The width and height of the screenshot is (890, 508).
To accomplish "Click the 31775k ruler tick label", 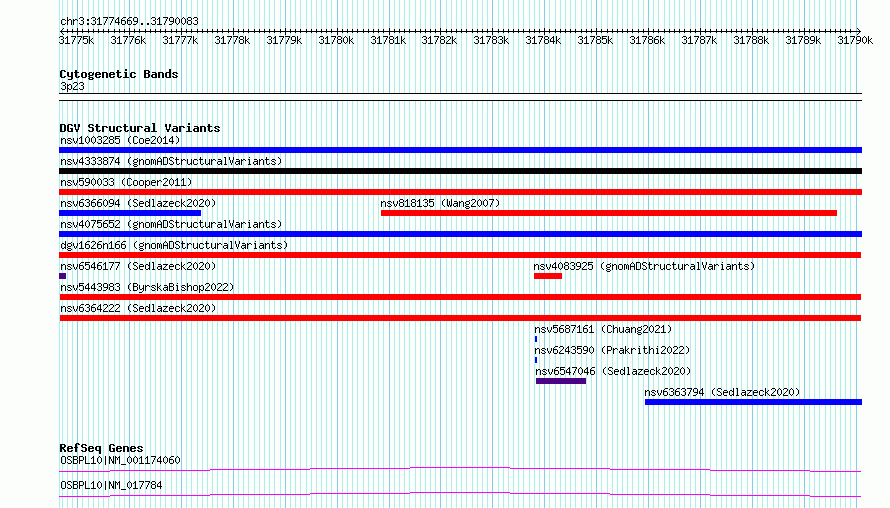I will click(77, 40).
